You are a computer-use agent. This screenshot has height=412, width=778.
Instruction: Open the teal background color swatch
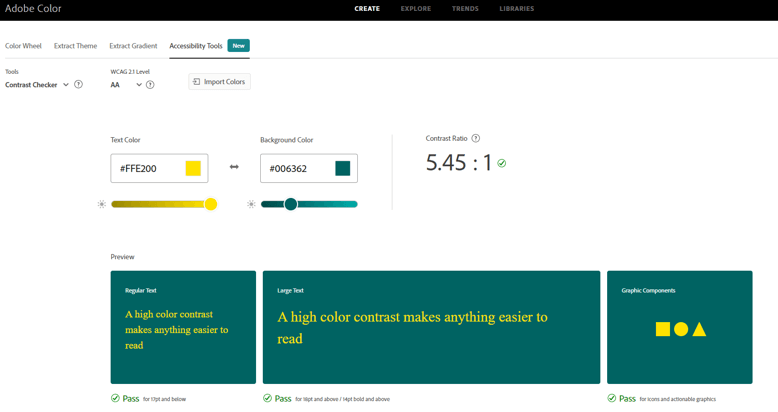click(343, 168)
